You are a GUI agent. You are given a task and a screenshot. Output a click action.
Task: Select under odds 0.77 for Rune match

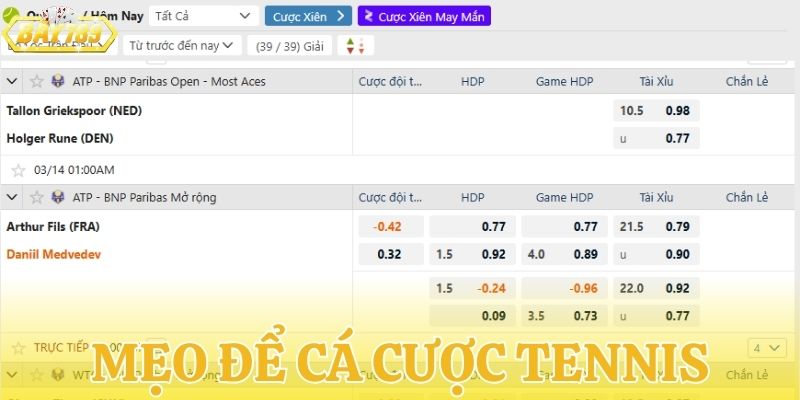[x=656, y=138]
